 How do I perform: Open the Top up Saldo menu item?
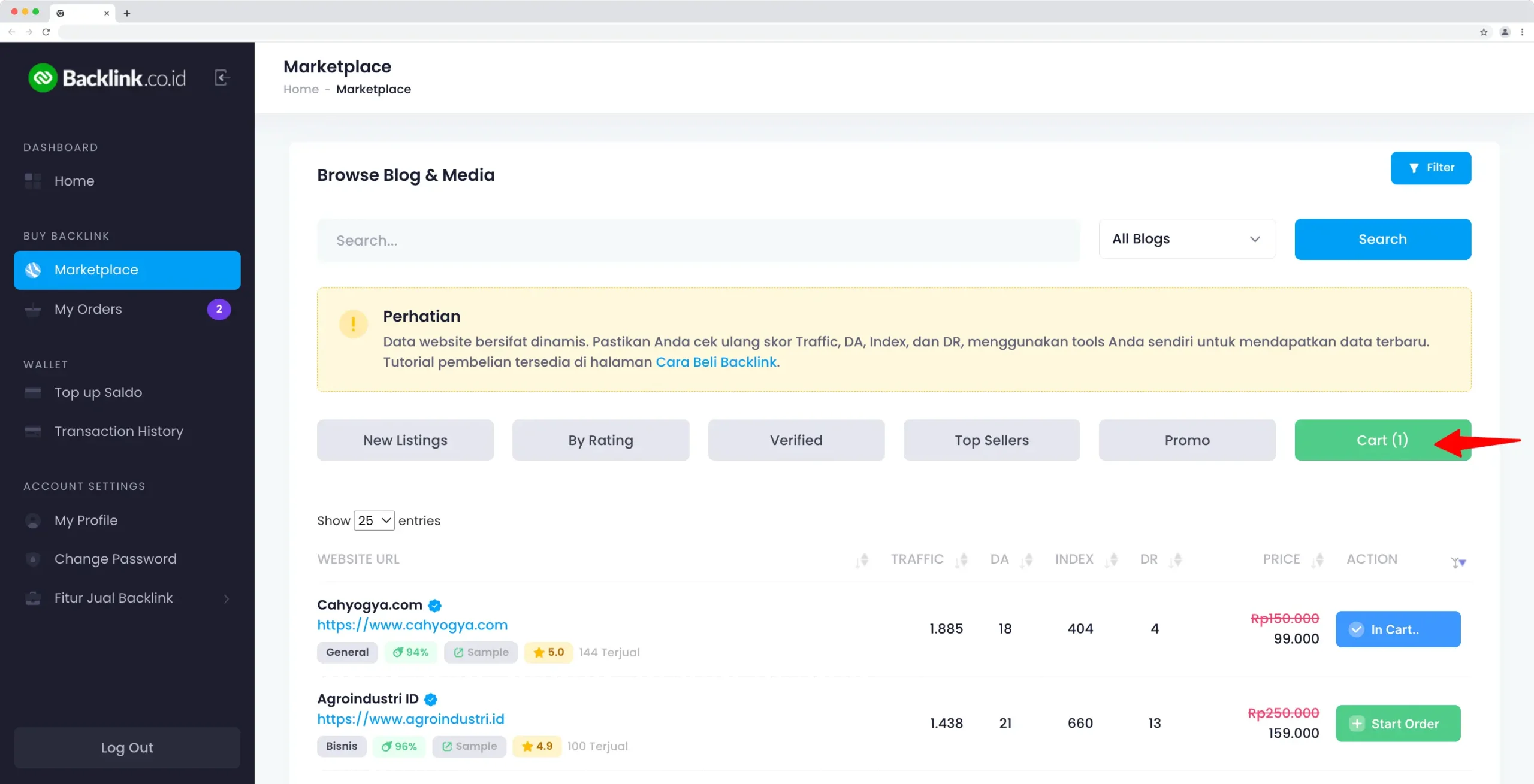pyautogui.click(x=127, y=393)
